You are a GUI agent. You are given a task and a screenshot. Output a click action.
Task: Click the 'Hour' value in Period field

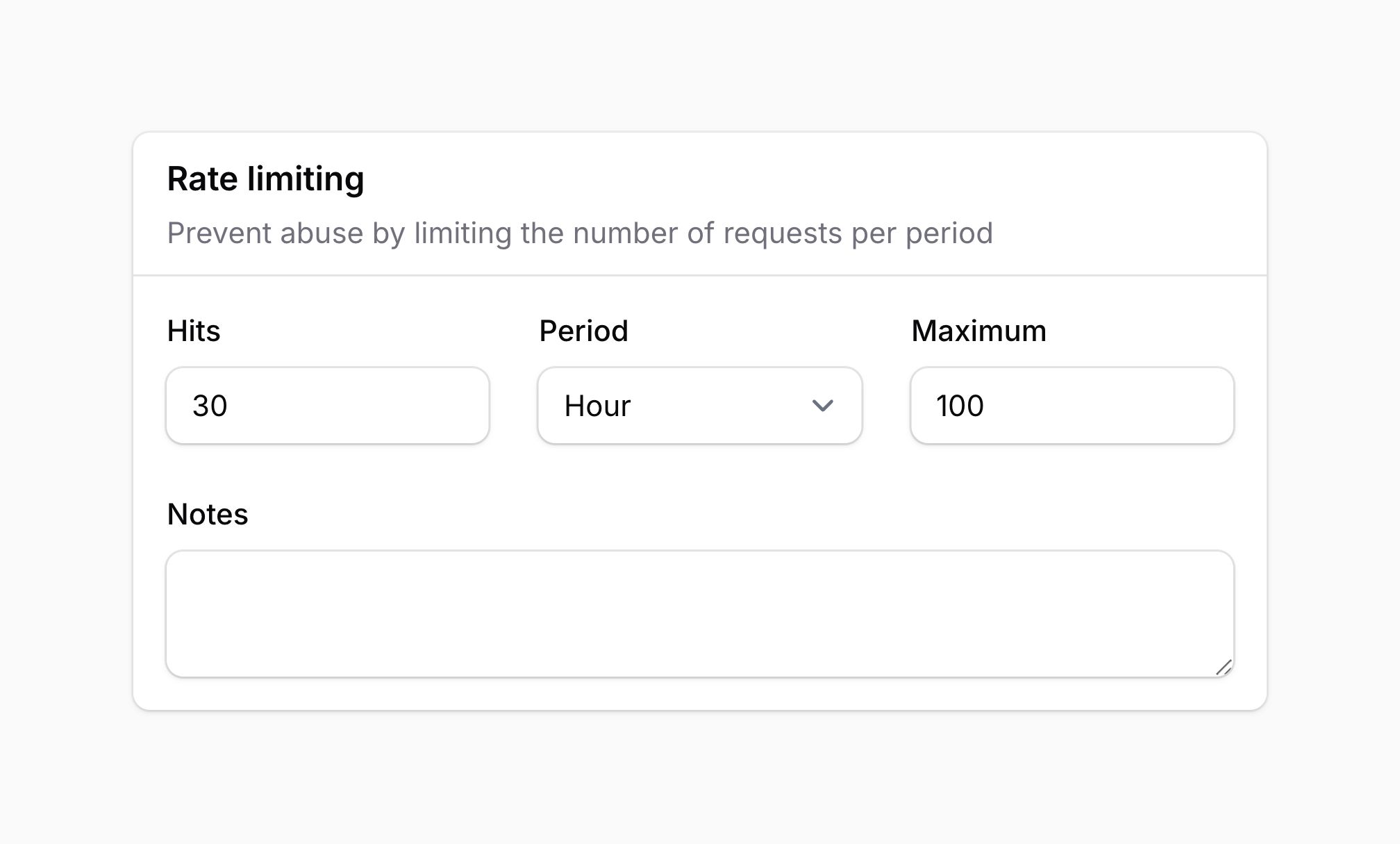[597, 406]
